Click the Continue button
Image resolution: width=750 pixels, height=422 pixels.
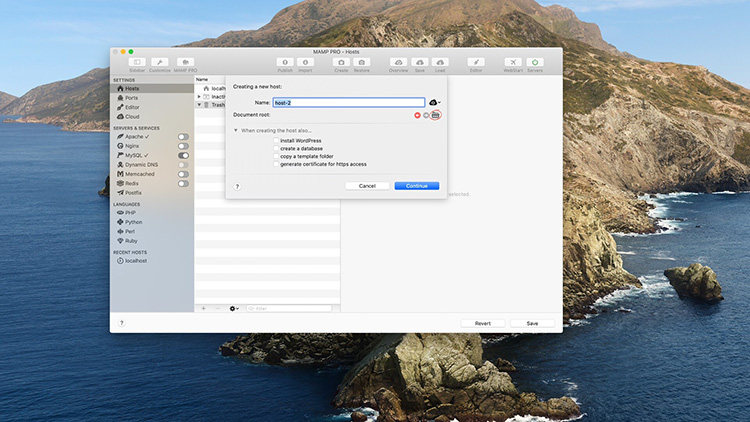[x=417, y=186]
